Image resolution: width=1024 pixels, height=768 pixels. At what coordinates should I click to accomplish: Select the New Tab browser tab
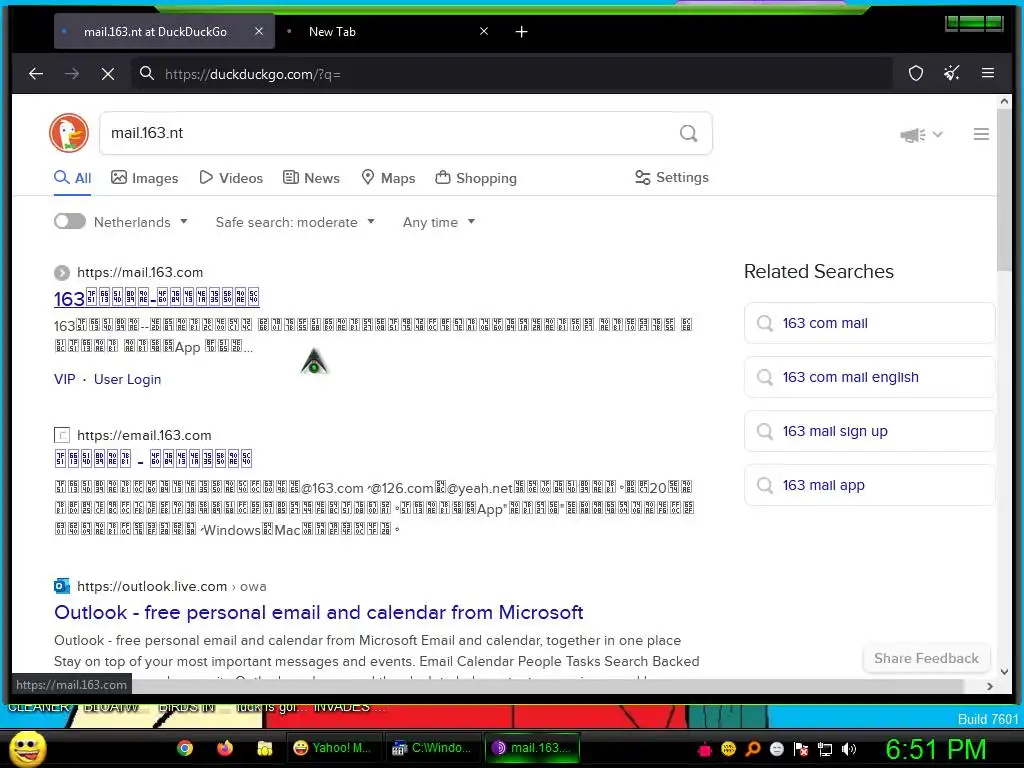coord(385,31)
